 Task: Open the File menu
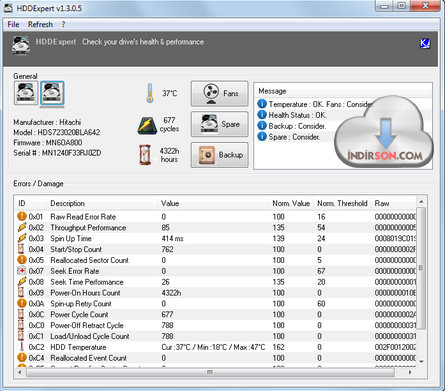(x=13, y=24)
